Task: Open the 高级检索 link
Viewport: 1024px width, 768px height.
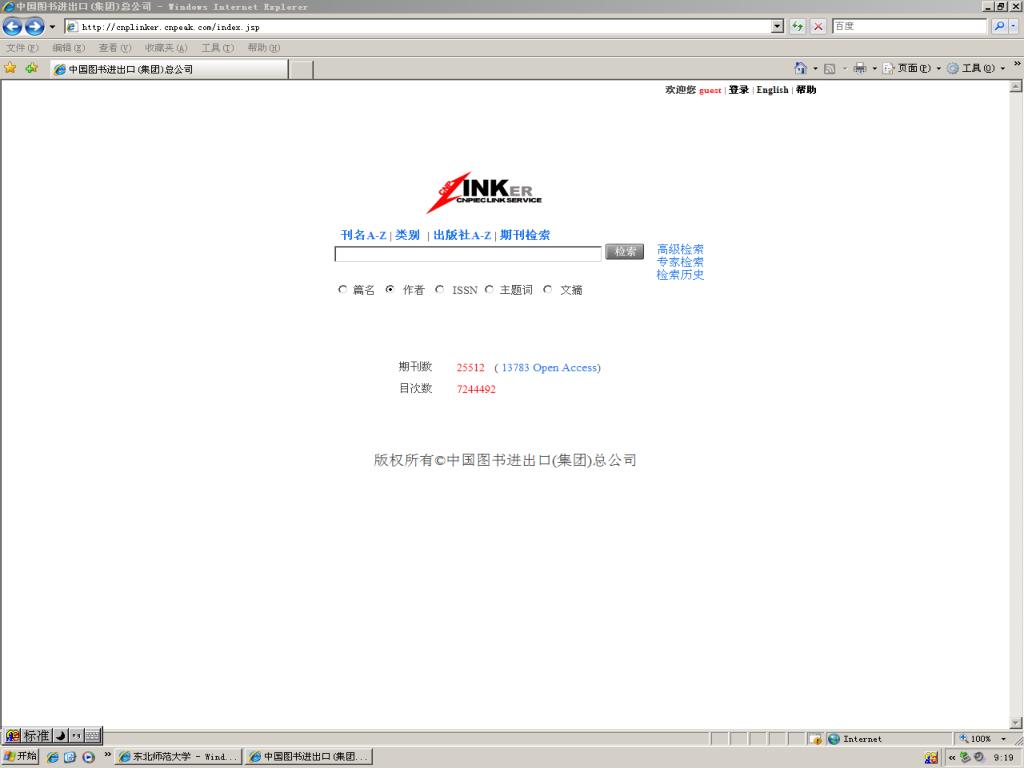Action: click(680, 249)
